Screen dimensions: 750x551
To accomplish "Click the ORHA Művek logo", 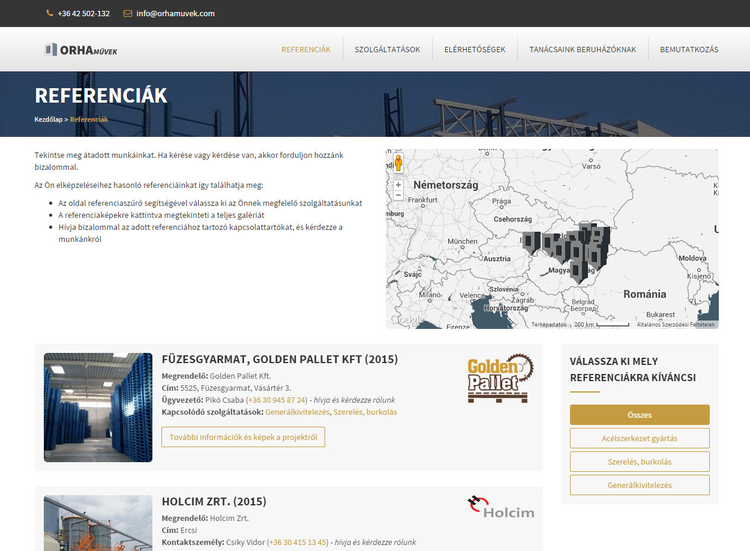I will (81, 50).
